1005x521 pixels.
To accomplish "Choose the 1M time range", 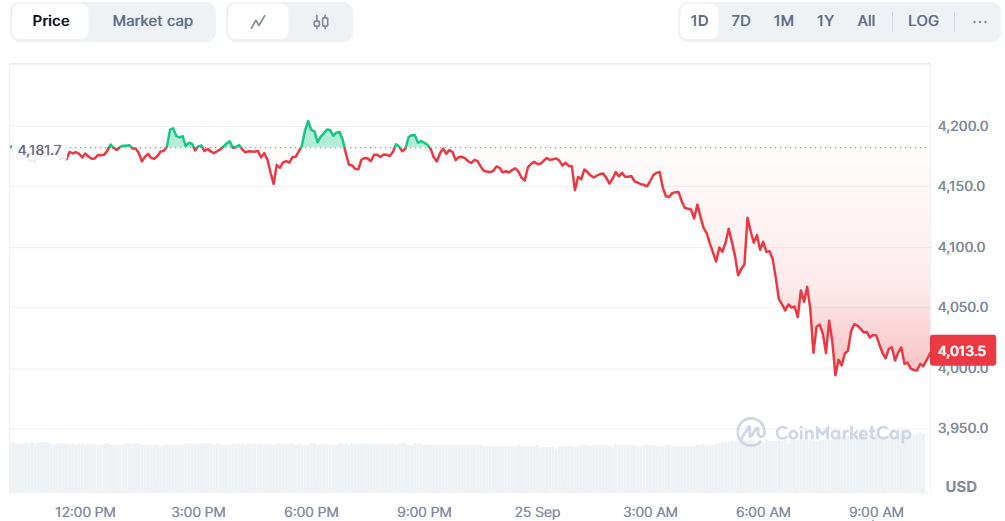I will 784,21.
